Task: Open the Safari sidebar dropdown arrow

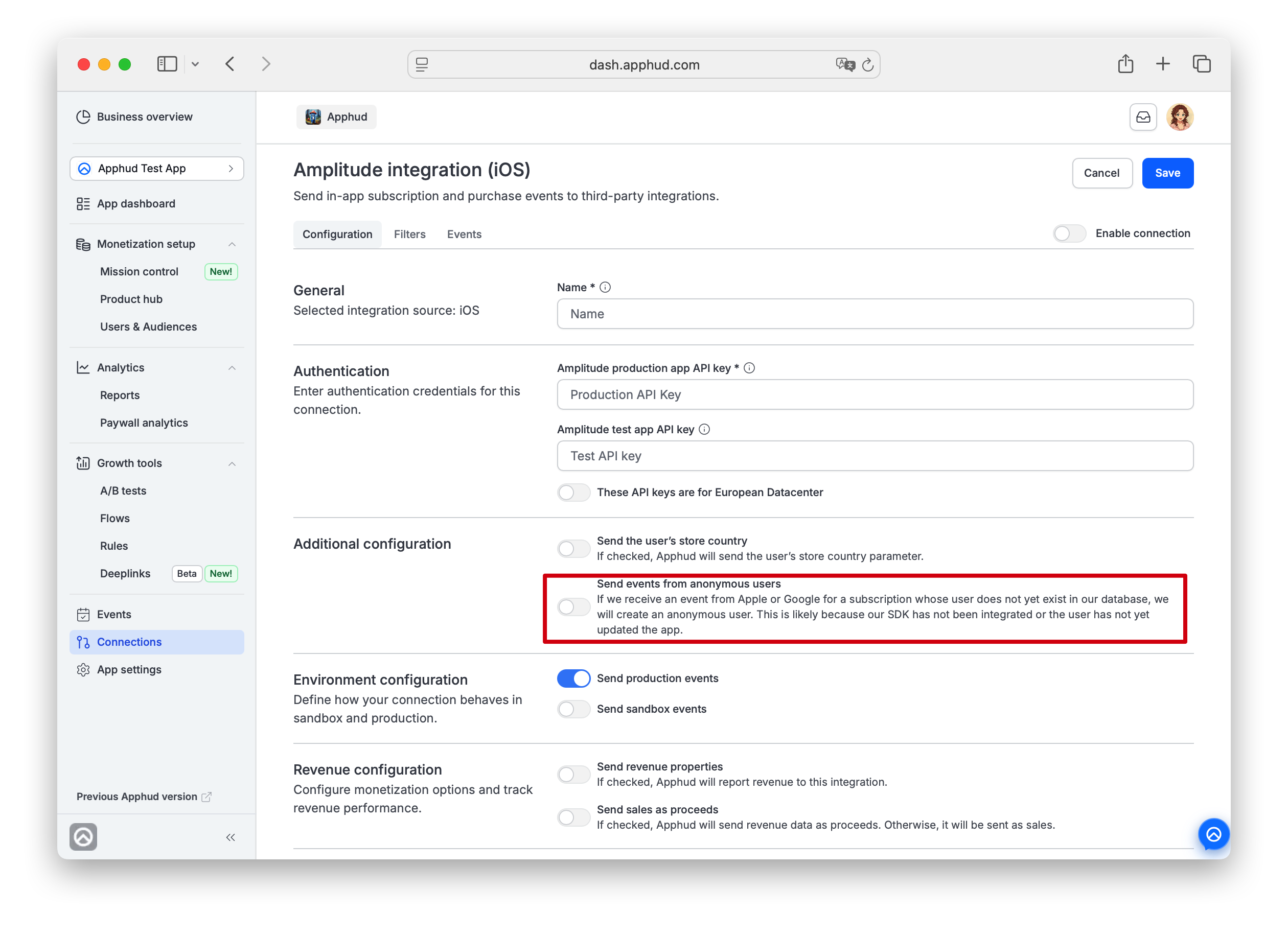Action: point(195,64)
